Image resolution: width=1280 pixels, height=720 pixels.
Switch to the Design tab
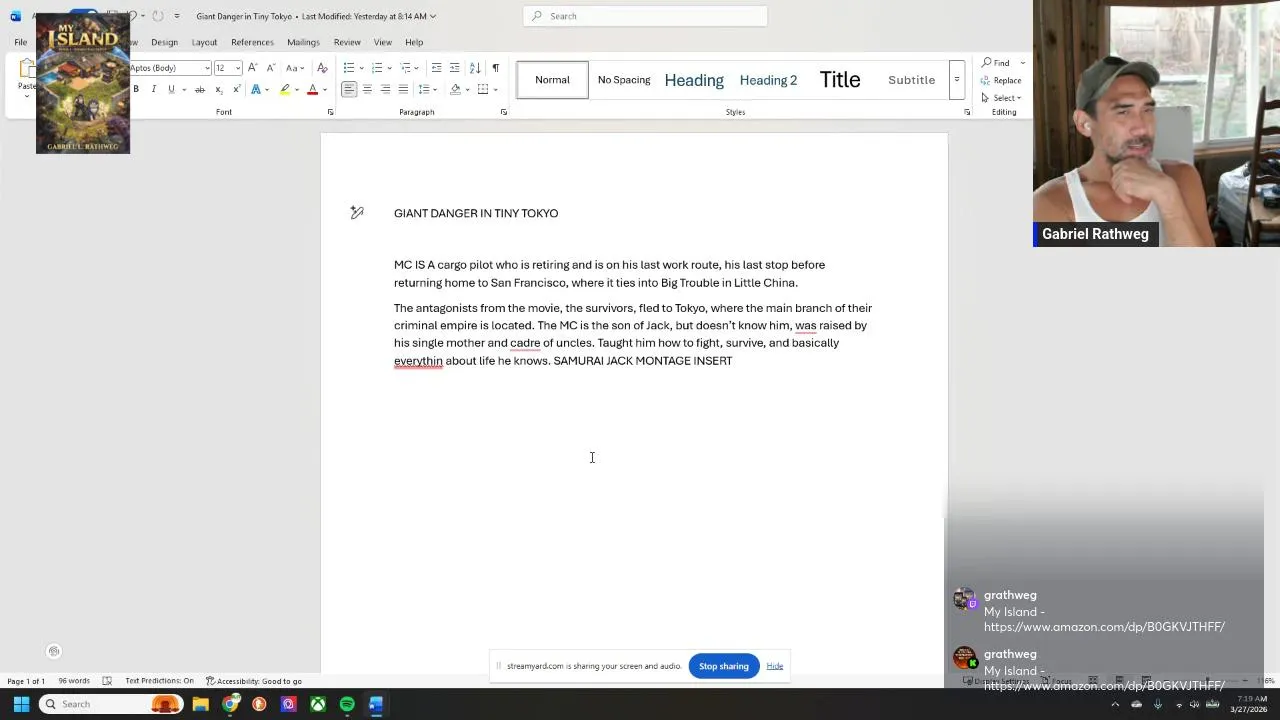(x=164, y=42)
